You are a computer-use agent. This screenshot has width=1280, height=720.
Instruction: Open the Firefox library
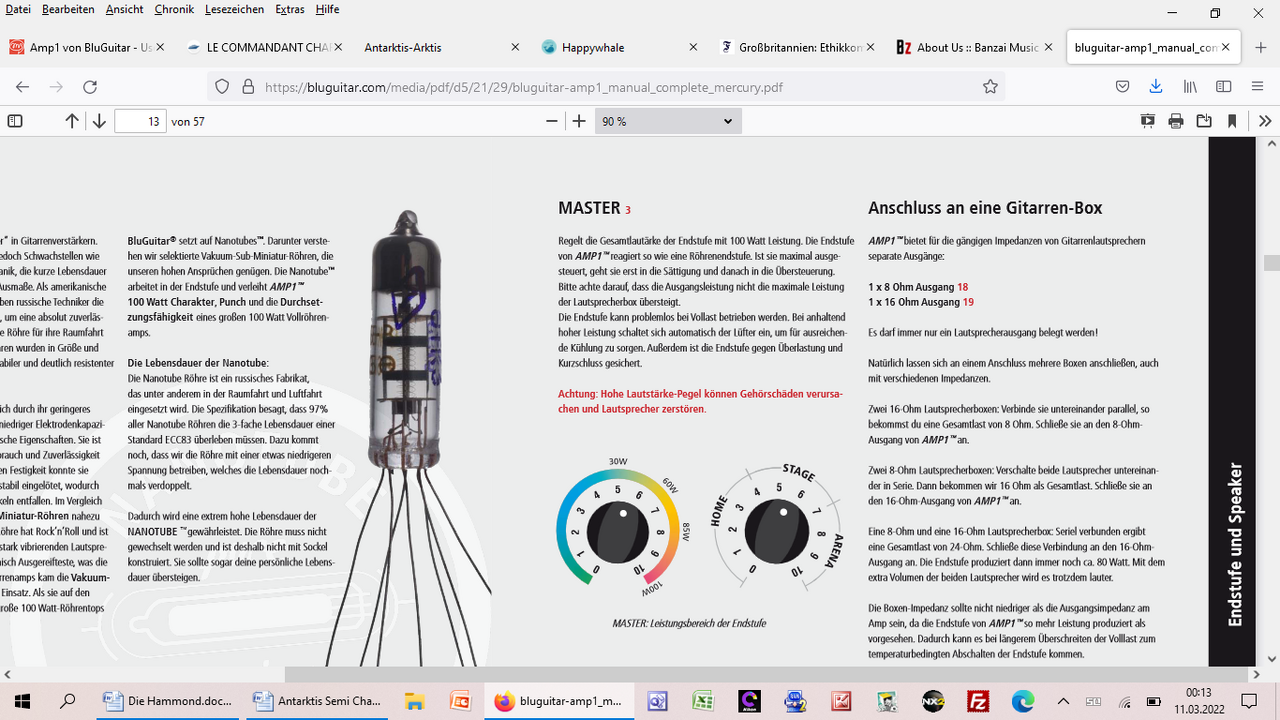pos(1190,87)
